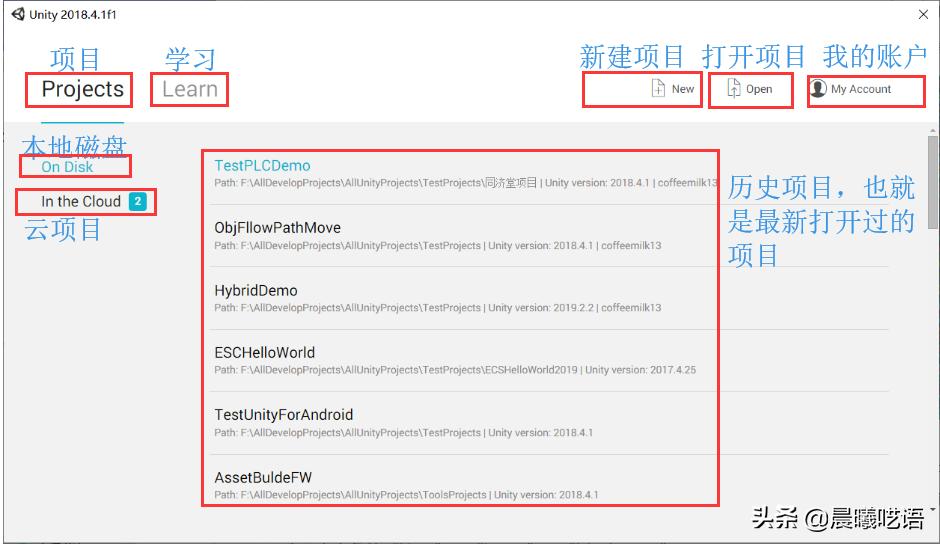Click the New button label

(x=683, y=89)
